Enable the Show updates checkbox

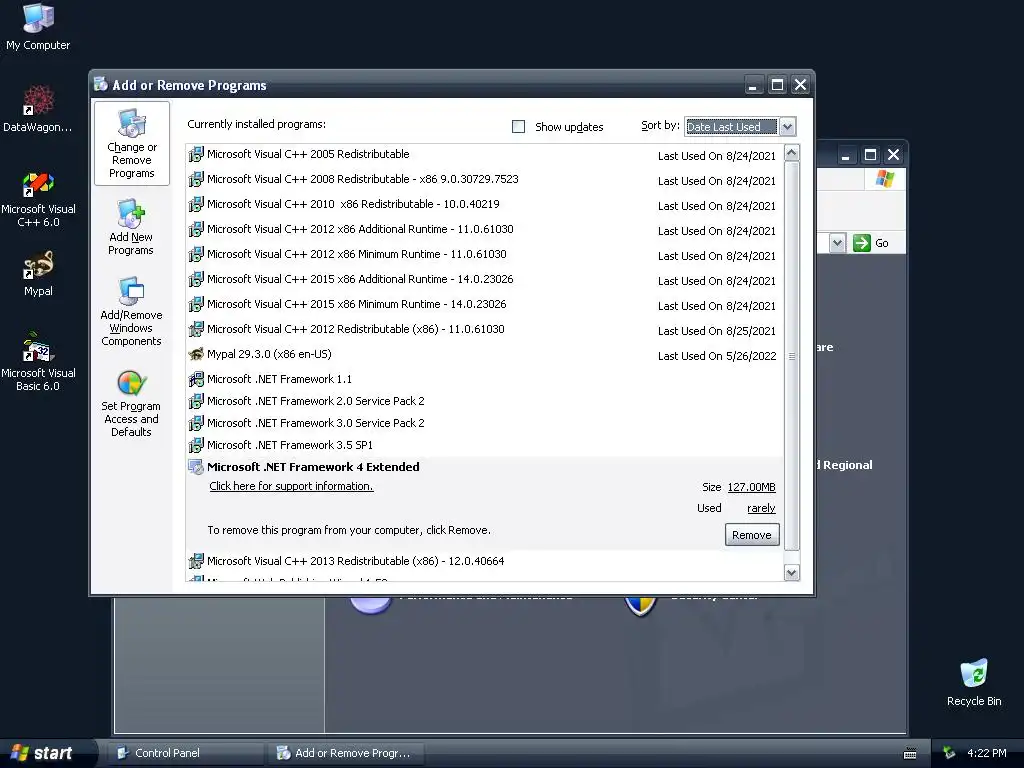tap(519, 127)
